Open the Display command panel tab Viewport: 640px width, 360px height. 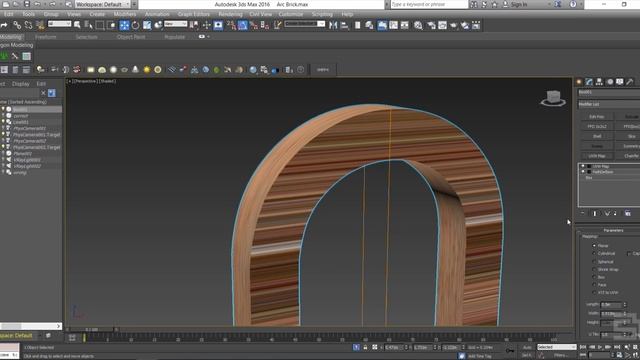(x=620, y=82)
